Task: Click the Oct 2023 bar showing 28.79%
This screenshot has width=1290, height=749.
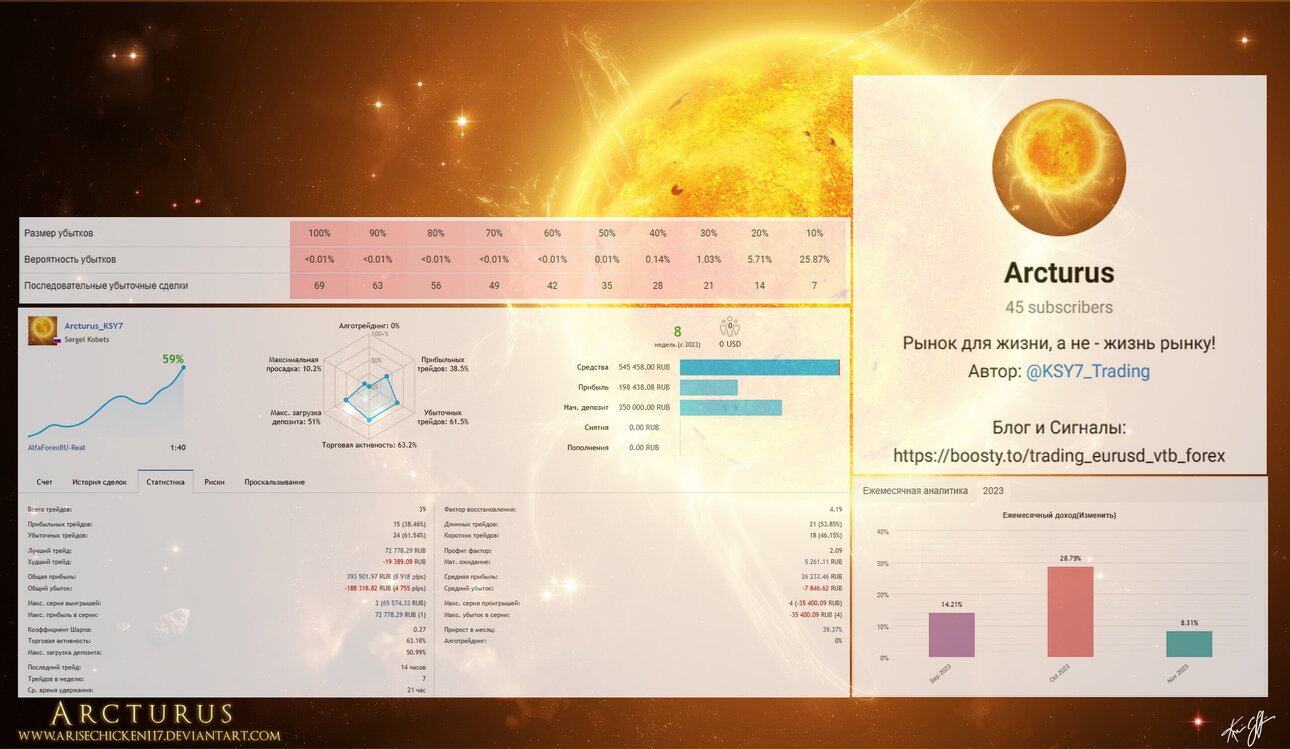Action: coord(1070,612)
